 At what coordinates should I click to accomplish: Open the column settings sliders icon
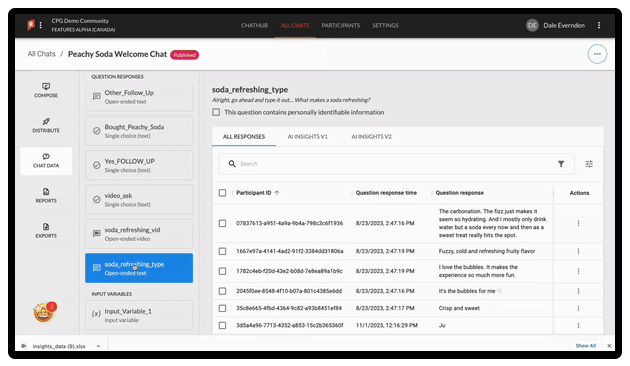click(x=589, y=164)
